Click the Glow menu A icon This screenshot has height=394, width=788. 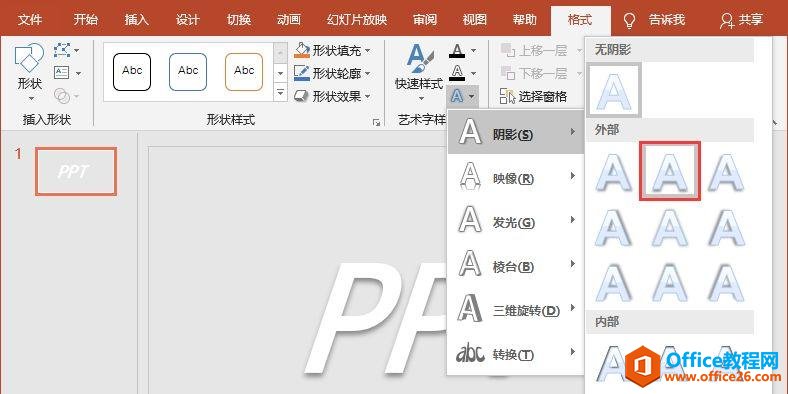coord(470,221)
